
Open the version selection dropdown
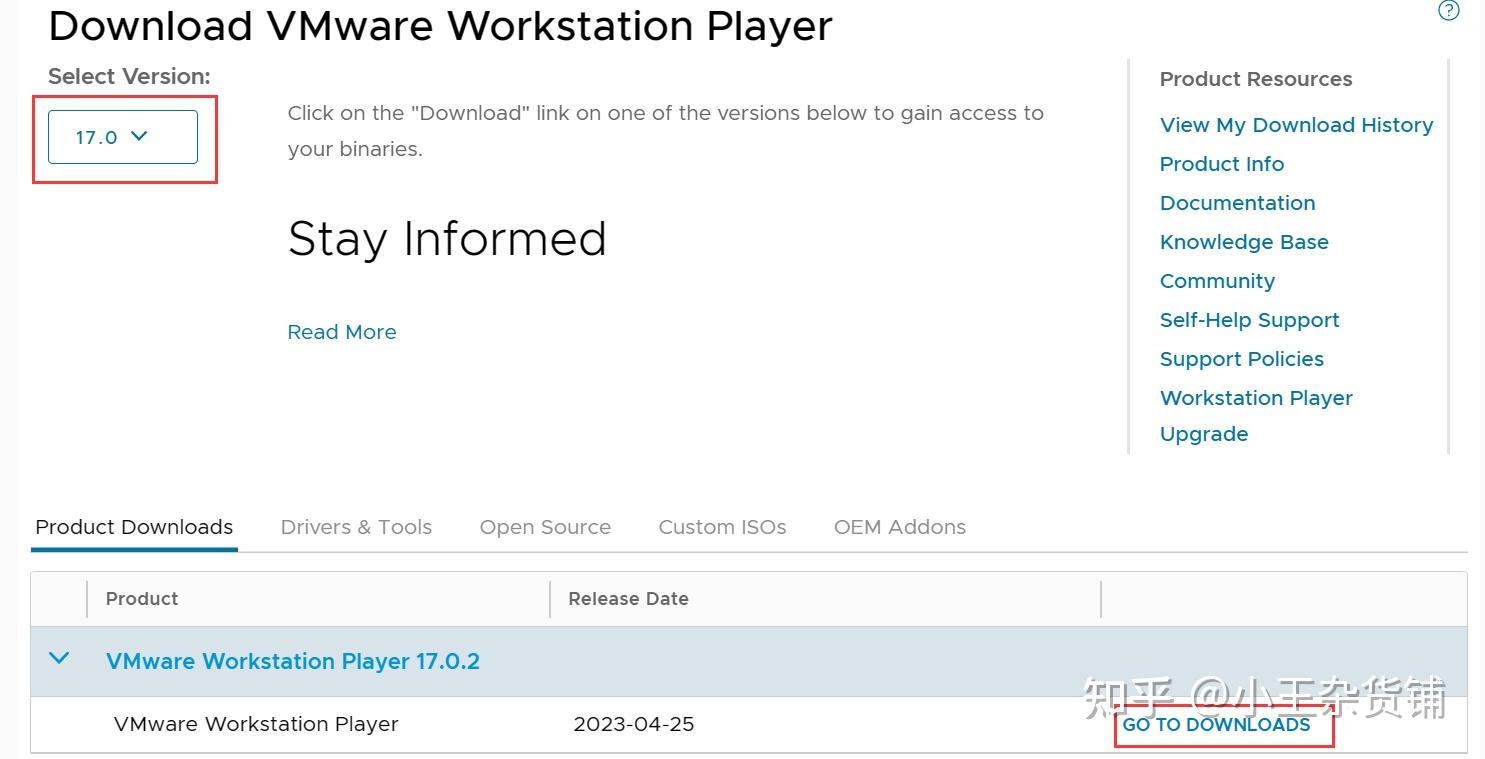tap(122, 137)
